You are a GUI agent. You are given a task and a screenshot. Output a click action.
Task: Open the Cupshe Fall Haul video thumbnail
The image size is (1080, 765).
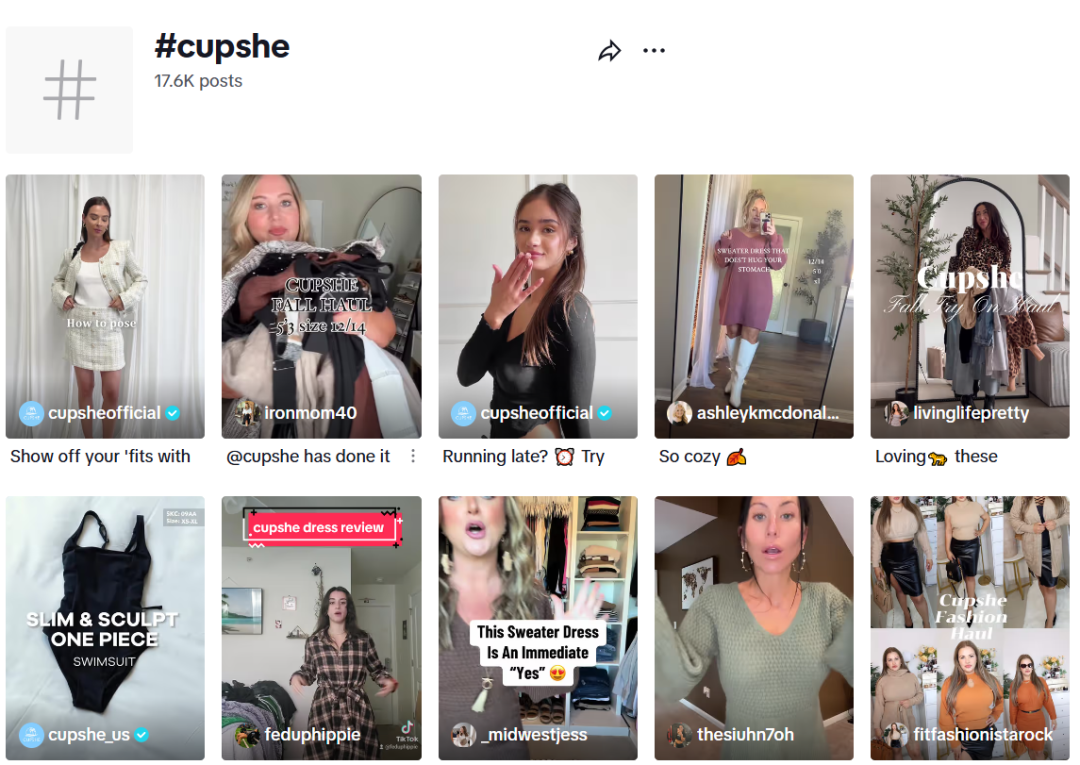tap(321, 306)
